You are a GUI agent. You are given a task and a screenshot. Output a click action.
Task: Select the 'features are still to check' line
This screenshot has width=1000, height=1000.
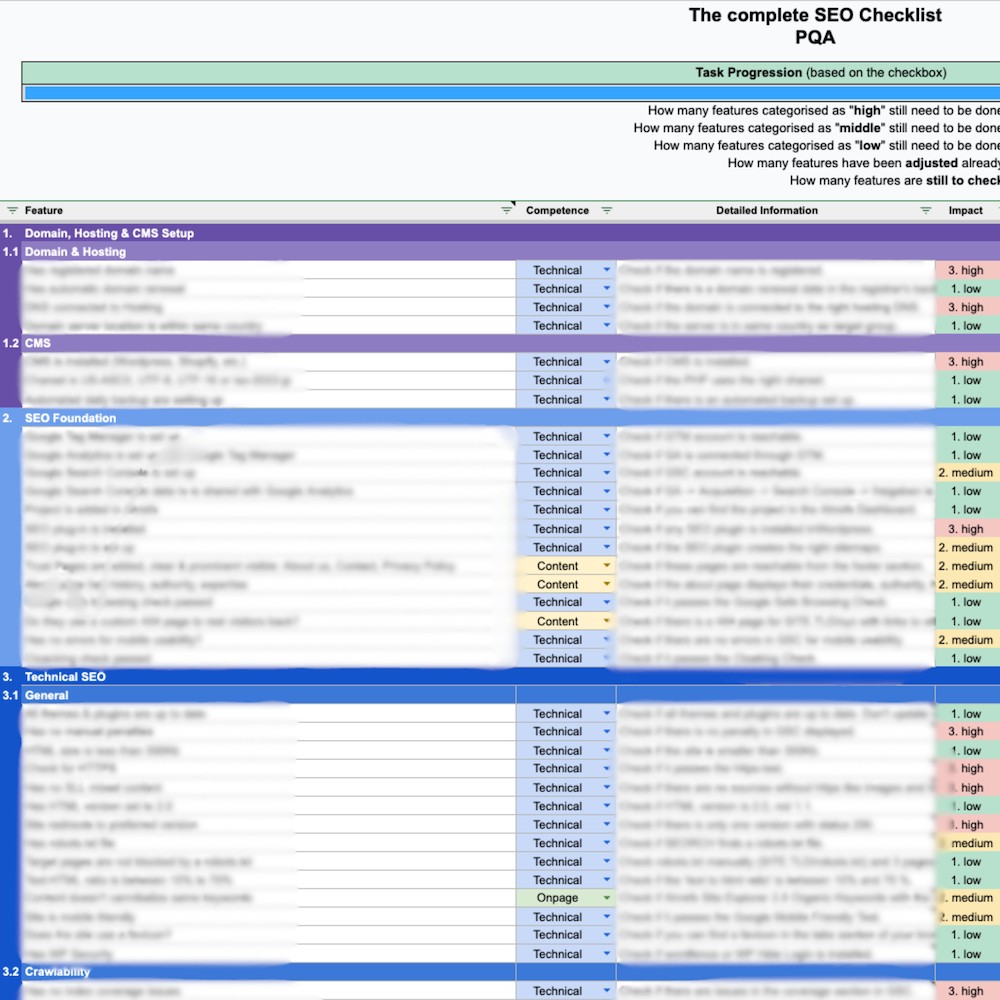894,181
